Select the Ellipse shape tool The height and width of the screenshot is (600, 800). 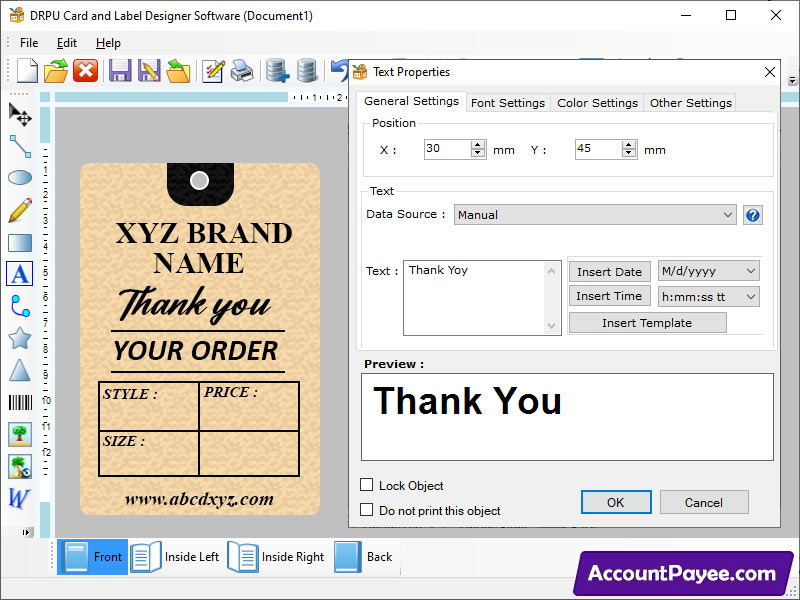pyautogui.click(x=19, y=177)
